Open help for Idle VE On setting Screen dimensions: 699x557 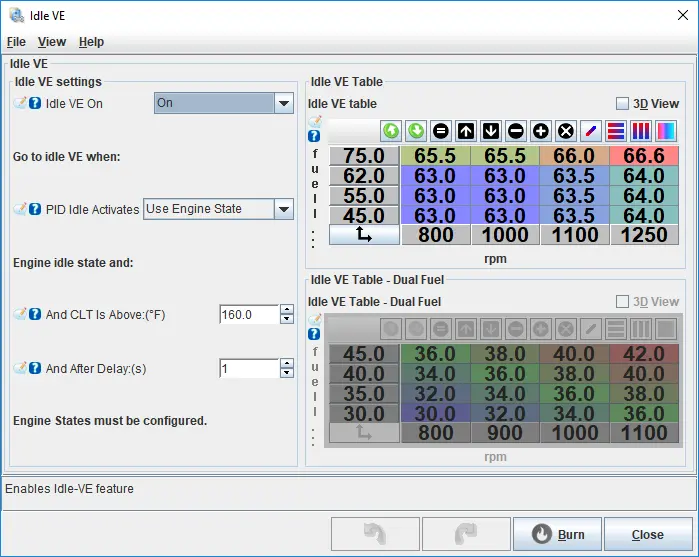click(x=35, y=103)
